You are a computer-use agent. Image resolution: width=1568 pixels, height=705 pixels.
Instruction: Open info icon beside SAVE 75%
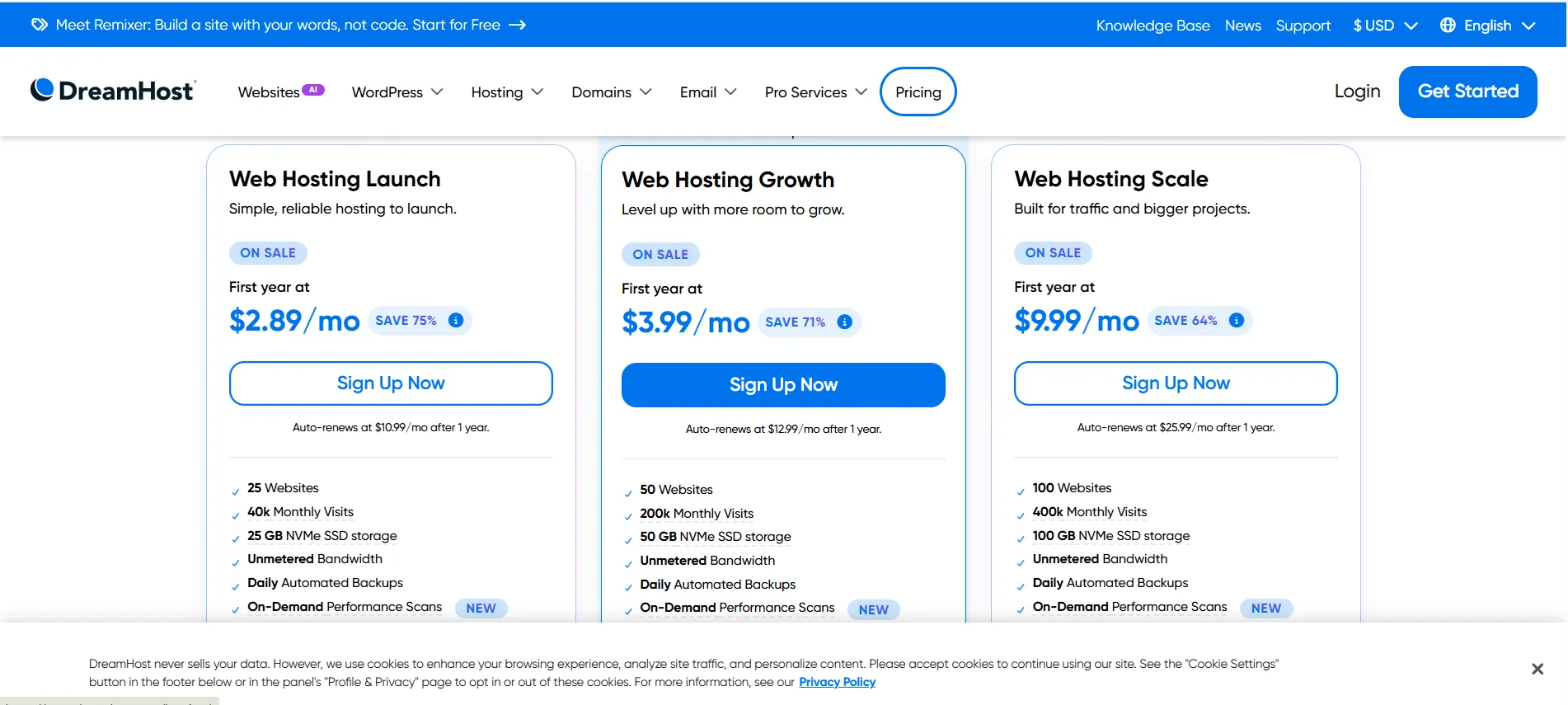coord(456,320)
